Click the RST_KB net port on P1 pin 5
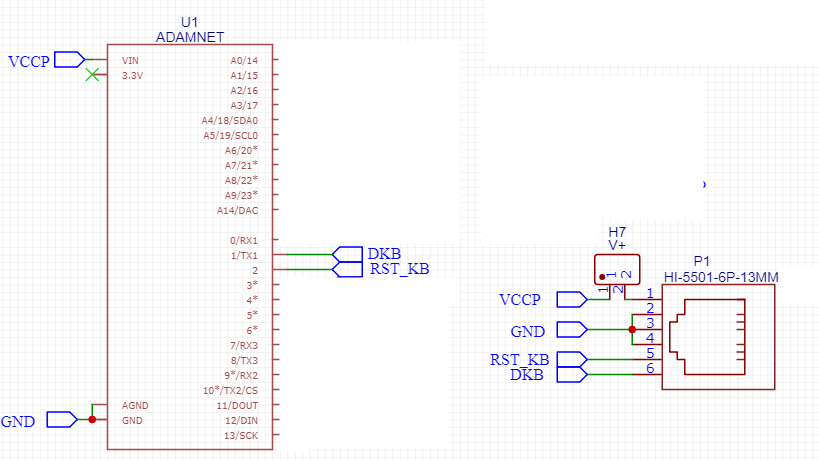Image resolution: width=819 pixels, height=461 pixels. coord(571,359)
